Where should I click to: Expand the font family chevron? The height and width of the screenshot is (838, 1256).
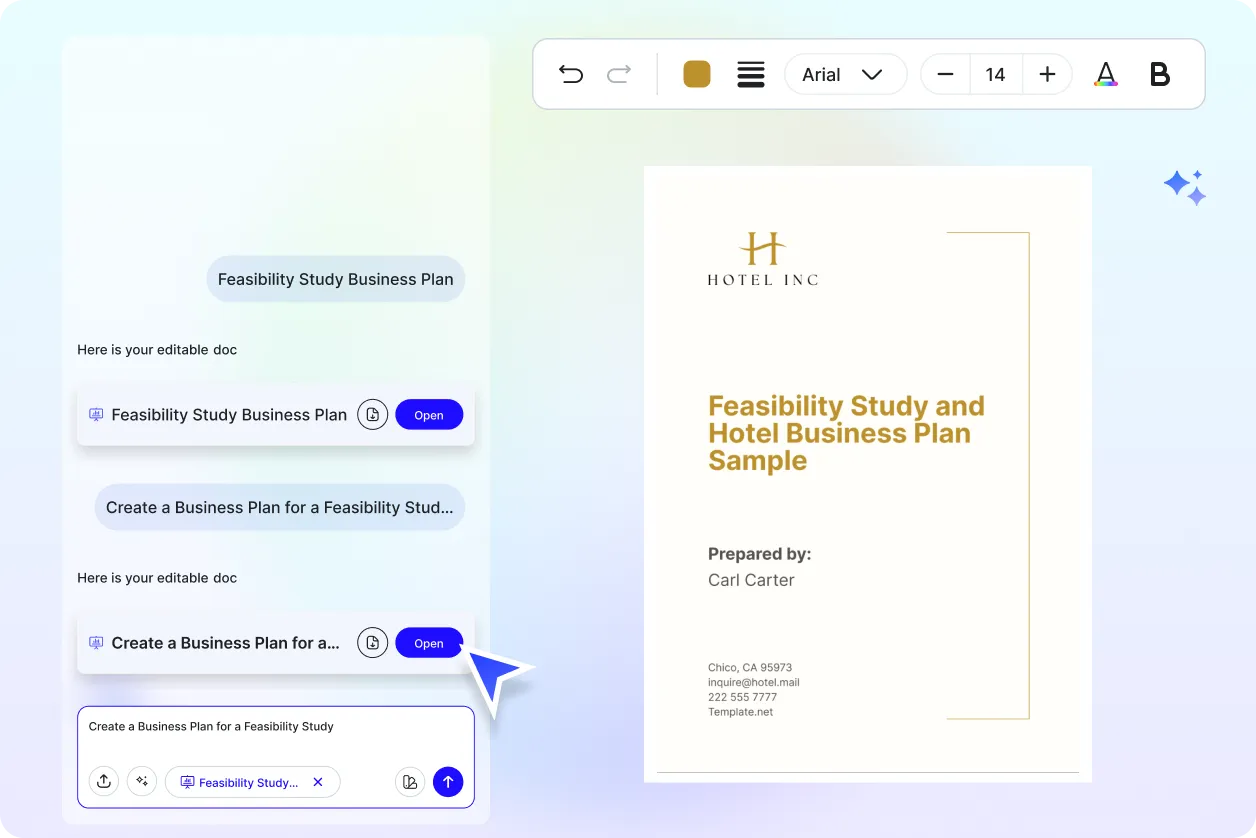click(873, 74)
